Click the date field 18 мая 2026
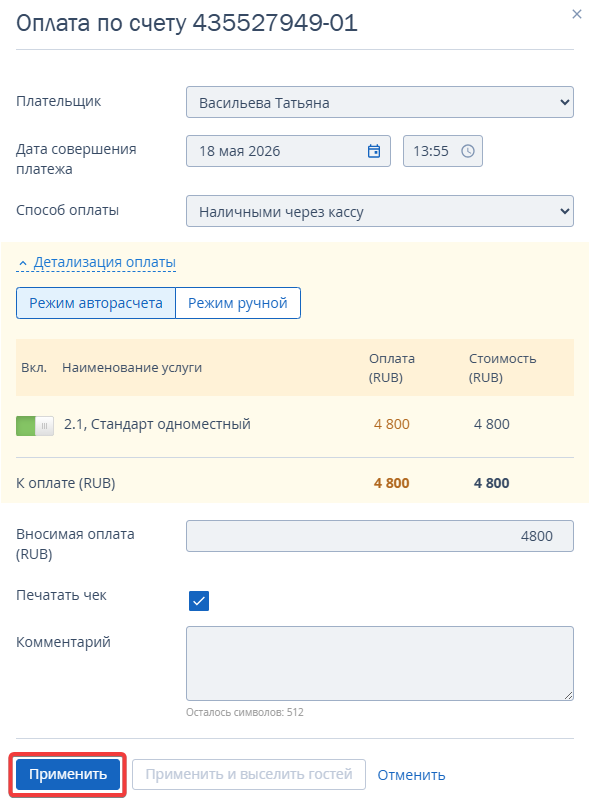The height and width of the screenshot is (808, 591). coord(288,151)
